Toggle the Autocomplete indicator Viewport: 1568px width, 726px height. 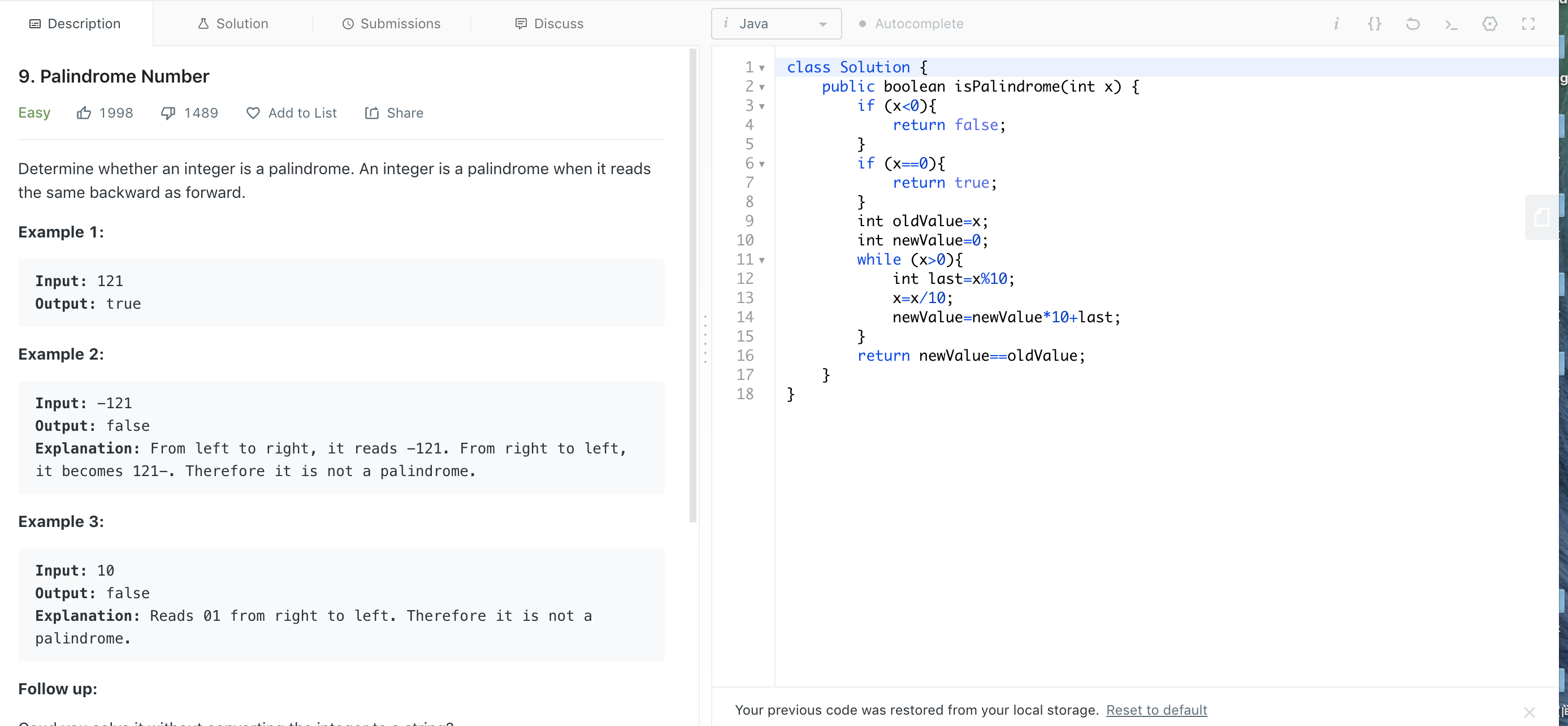(x=911, y=24)
